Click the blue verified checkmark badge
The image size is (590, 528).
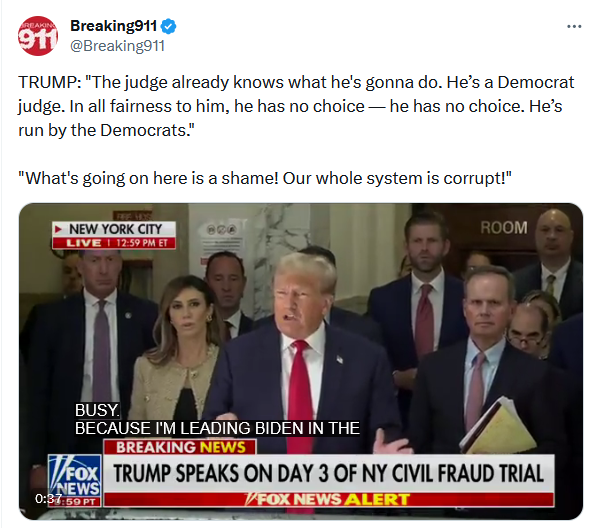pos(168,26)
